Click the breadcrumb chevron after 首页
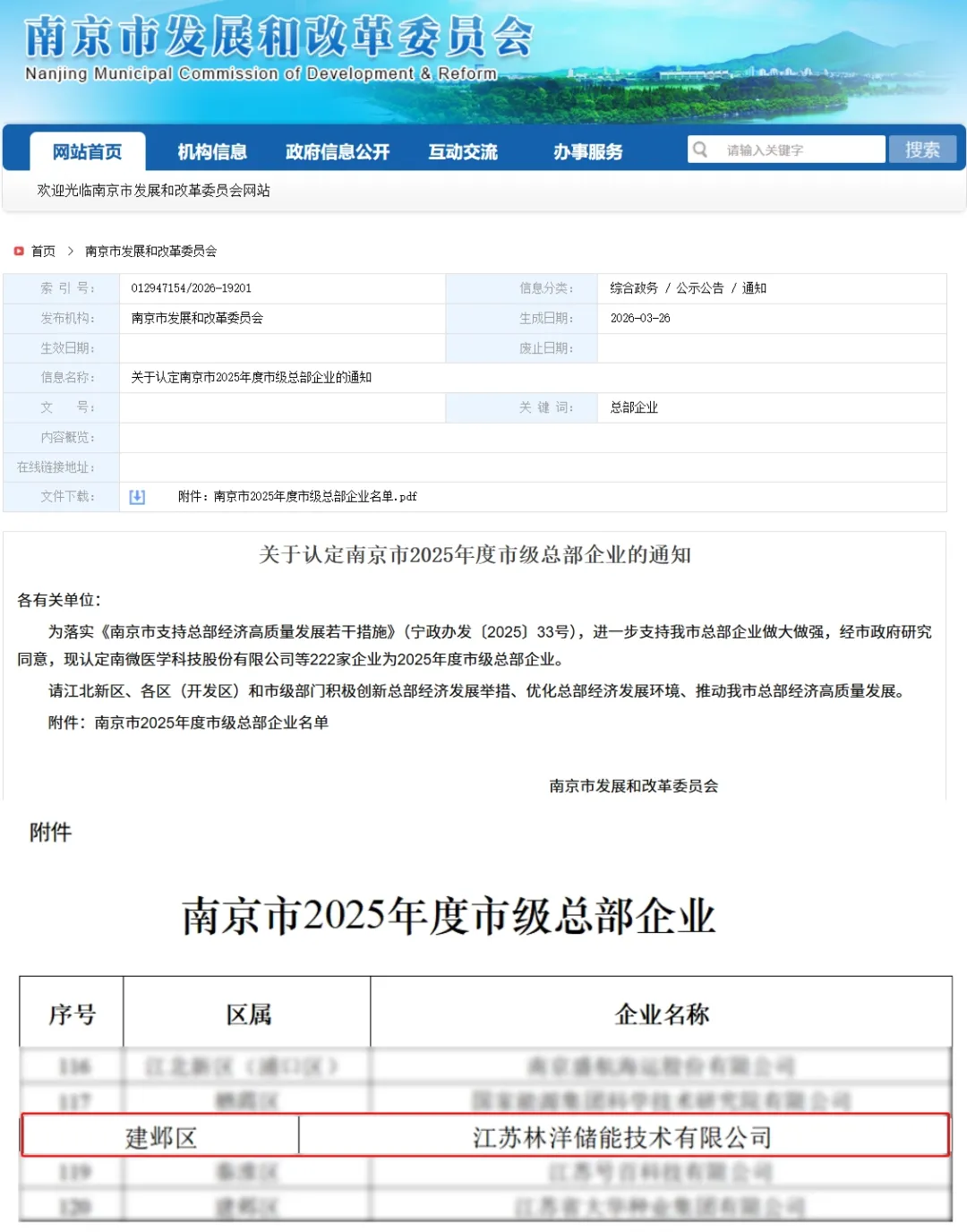The width and height of the screenshot is (967, 1232). (70, 252)
